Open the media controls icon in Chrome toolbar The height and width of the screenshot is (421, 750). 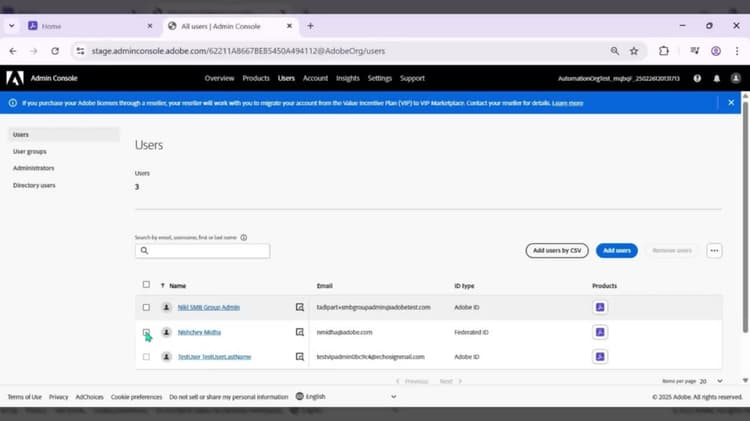pyautogui.click(x=695, y=51)
